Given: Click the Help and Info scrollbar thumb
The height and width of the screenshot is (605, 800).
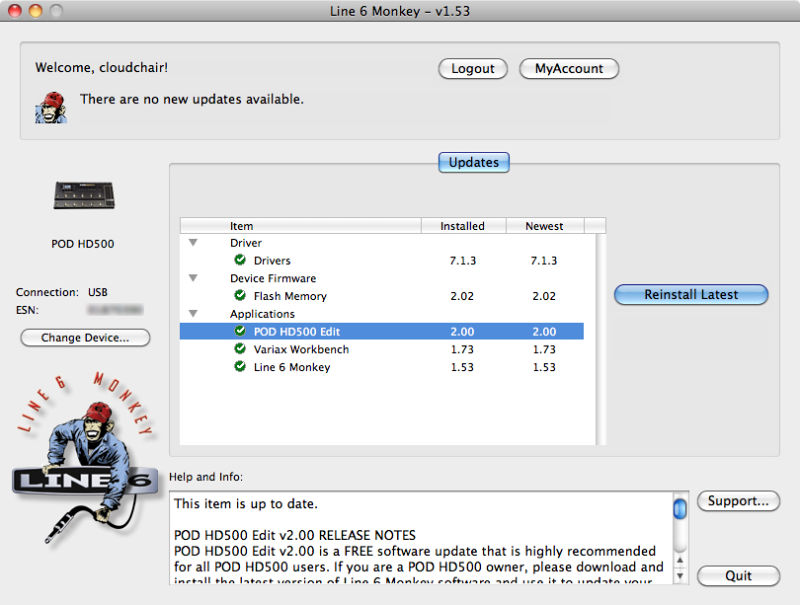Looking at the screenshot, I should (680, 508).
